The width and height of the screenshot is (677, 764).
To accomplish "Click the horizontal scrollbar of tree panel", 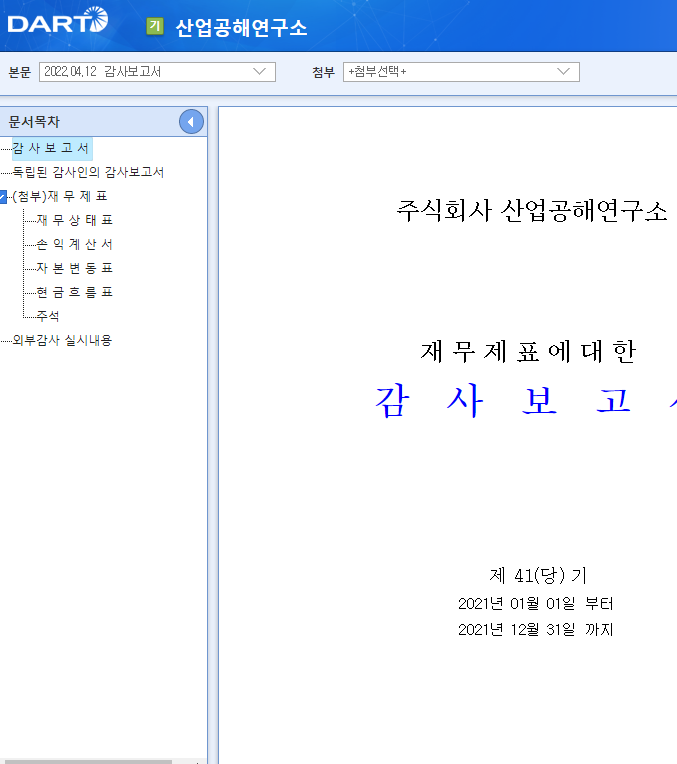I will tap(86, 762).
